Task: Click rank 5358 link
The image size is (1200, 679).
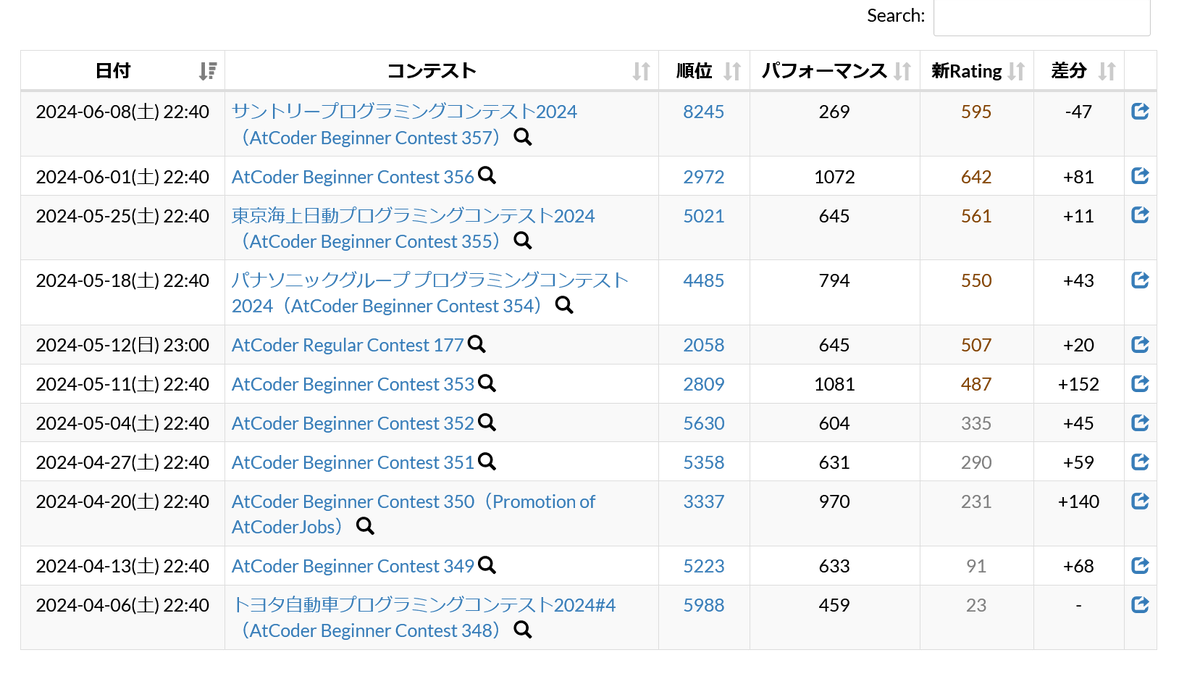Action: (704, 462)
